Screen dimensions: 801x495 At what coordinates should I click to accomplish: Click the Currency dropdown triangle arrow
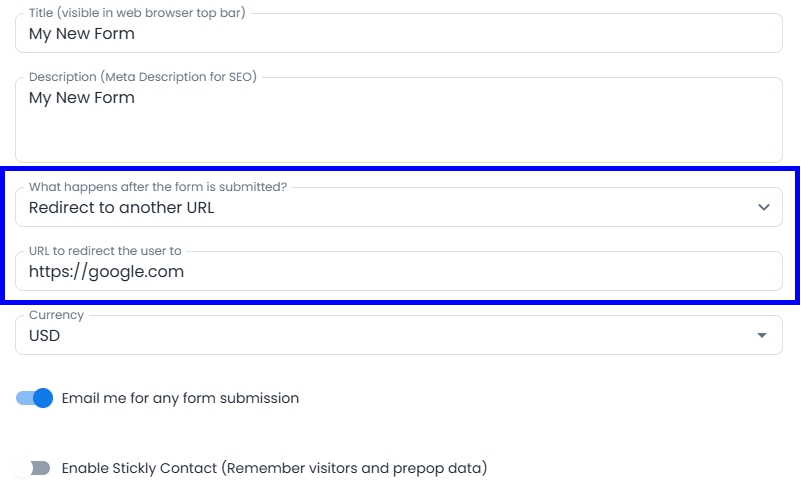pyautogui.click(x=762, y=335)
